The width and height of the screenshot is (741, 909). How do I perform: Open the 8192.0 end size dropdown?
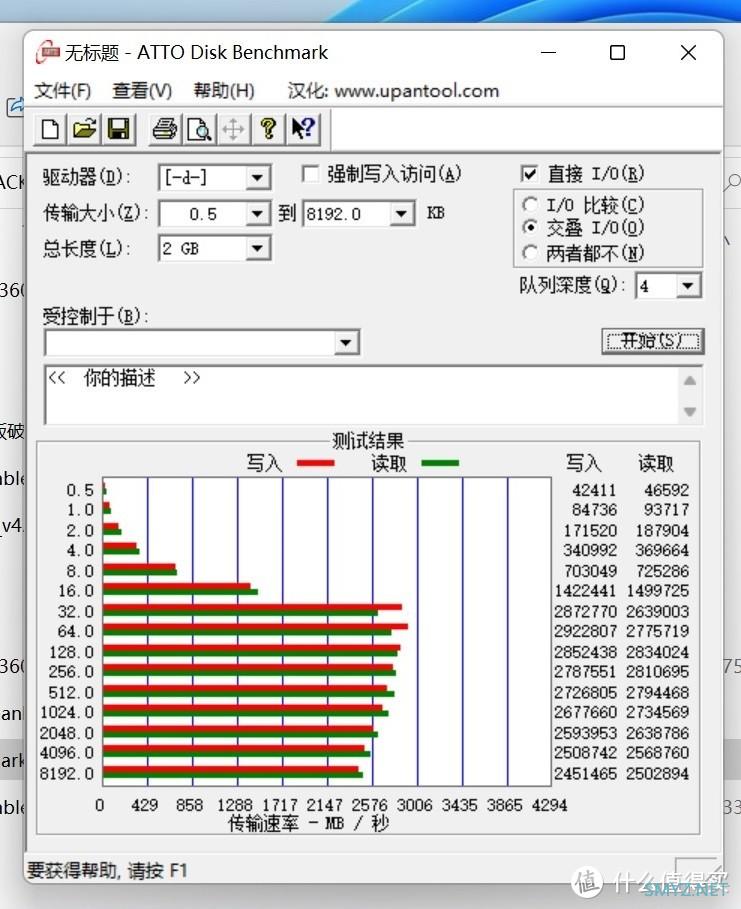[401, 214]
